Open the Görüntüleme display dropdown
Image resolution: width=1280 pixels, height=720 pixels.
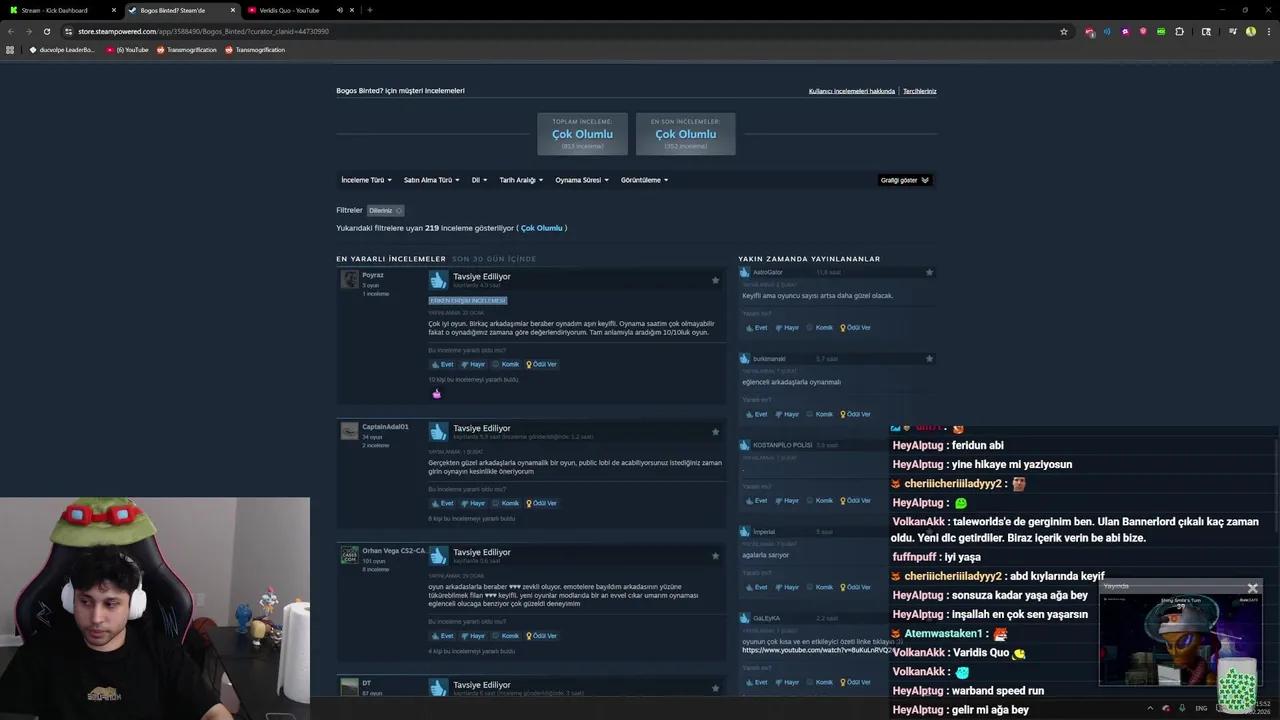click(644, 180)
